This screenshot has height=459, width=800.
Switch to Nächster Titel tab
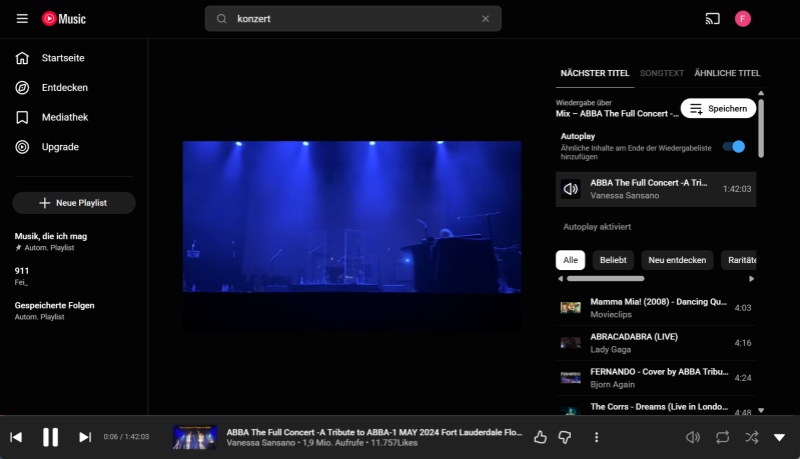pyautogui.click(x=595, y=73)
